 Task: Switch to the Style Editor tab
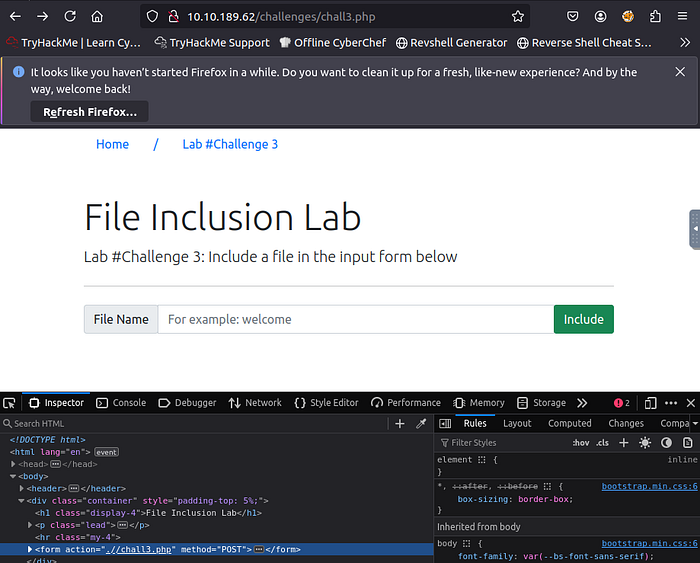click(326, 403)
